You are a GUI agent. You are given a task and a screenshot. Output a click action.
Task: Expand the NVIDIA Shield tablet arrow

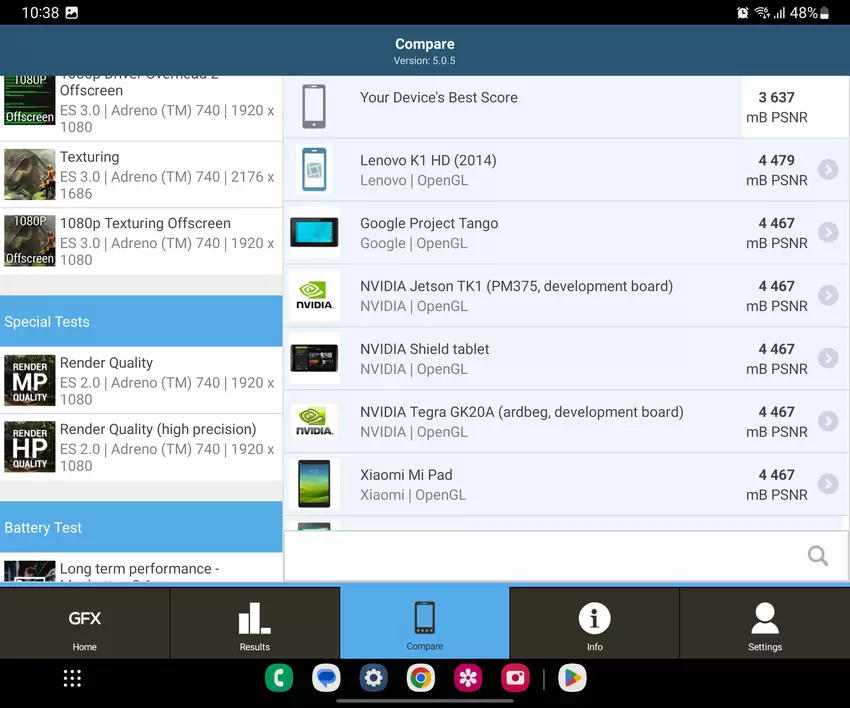[827, 358]
